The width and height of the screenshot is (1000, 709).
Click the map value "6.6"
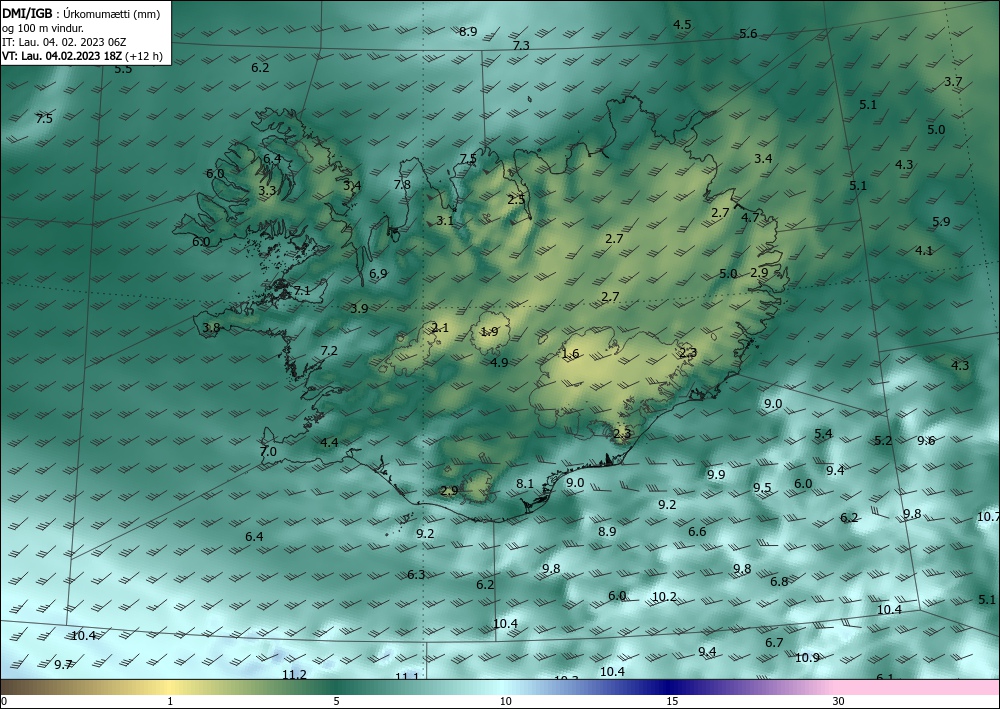click(x=697, y=531)
